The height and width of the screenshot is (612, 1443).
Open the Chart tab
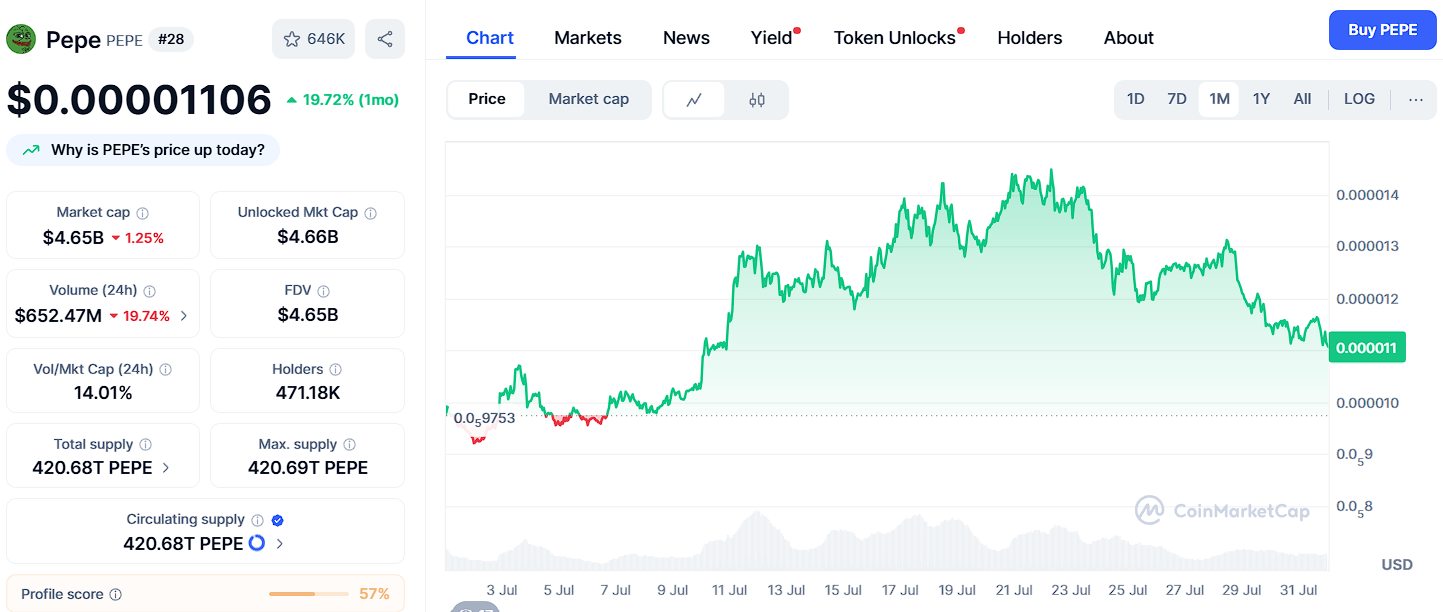point(490,38)
